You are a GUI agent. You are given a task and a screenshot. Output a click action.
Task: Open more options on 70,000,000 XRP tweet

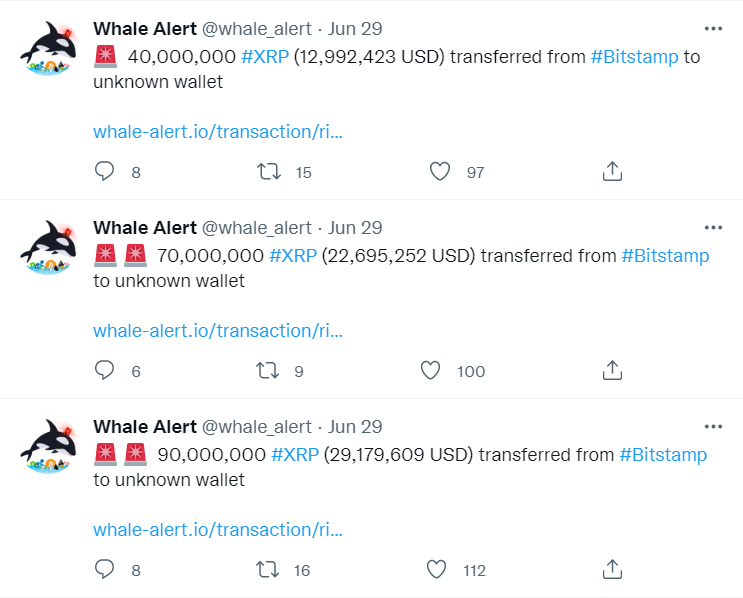[713, 228]
